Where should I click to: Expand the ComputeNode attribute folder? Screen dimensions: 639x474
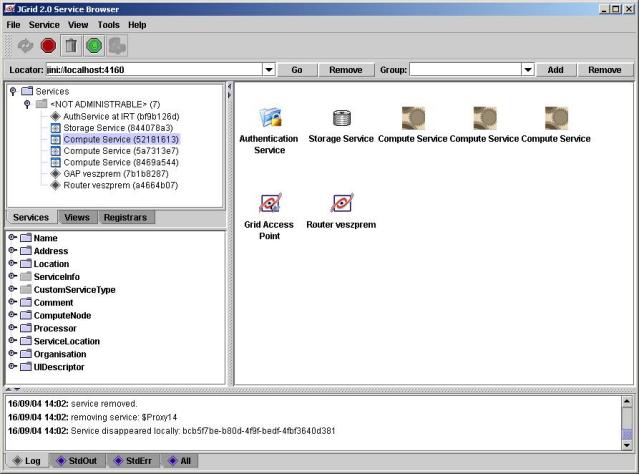coord(12,315)
